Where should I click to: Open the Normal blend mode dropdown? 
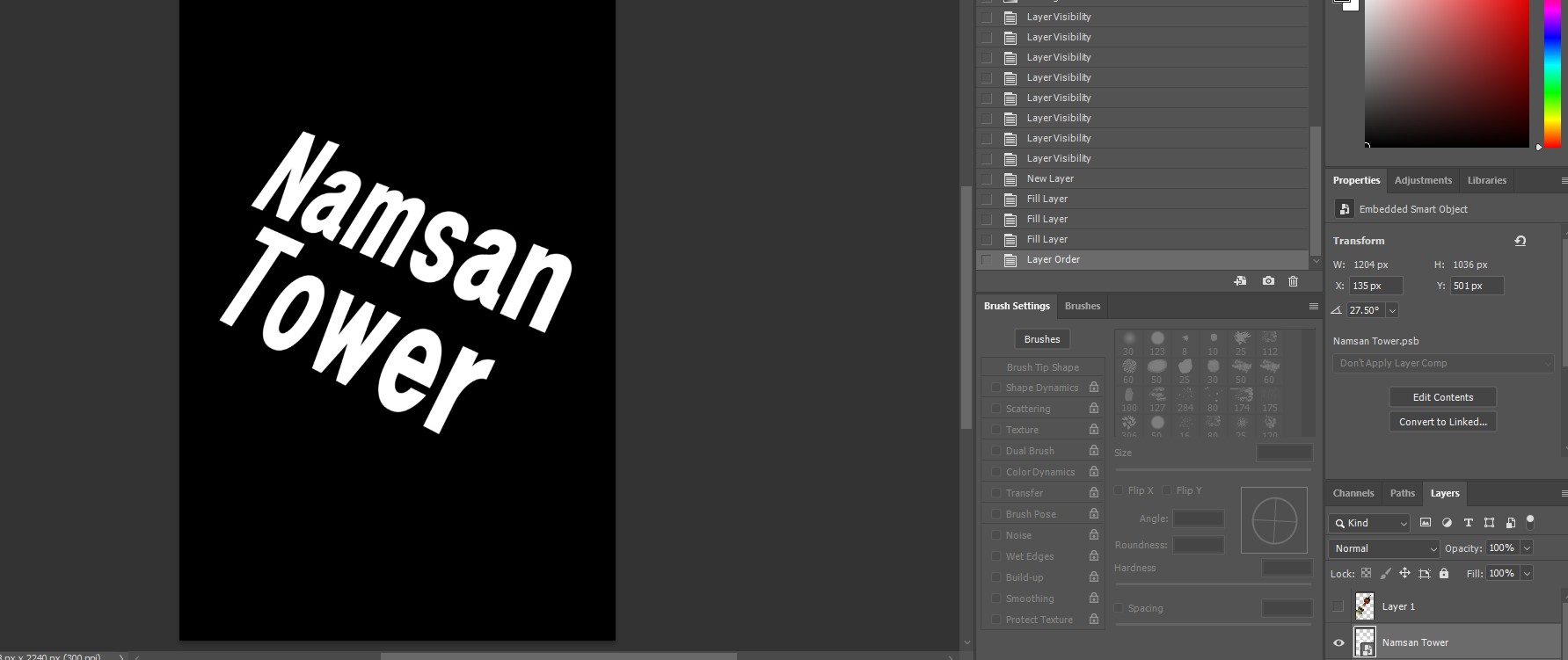coord(1383,548)
